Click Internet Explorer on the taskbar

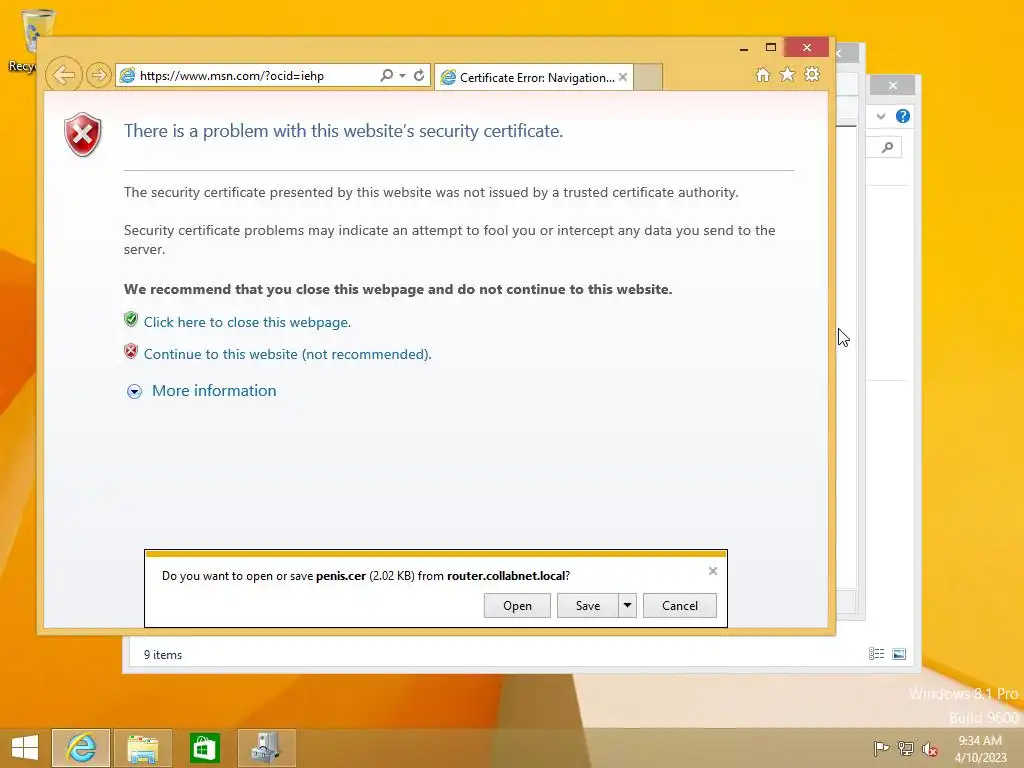pyautogui.click(x=81, y=748)
